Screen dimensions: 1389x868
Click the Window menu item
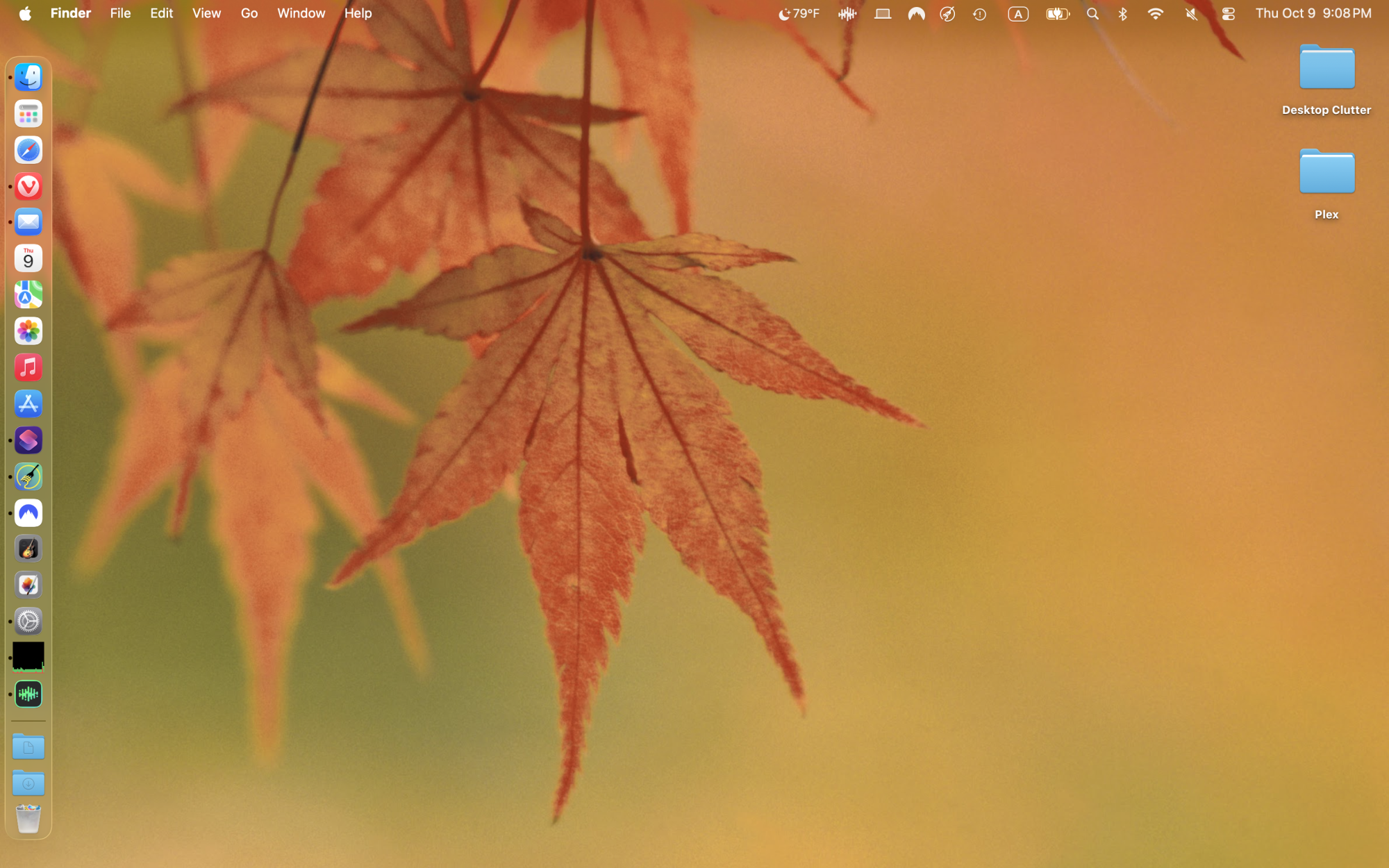click(301, 13)
